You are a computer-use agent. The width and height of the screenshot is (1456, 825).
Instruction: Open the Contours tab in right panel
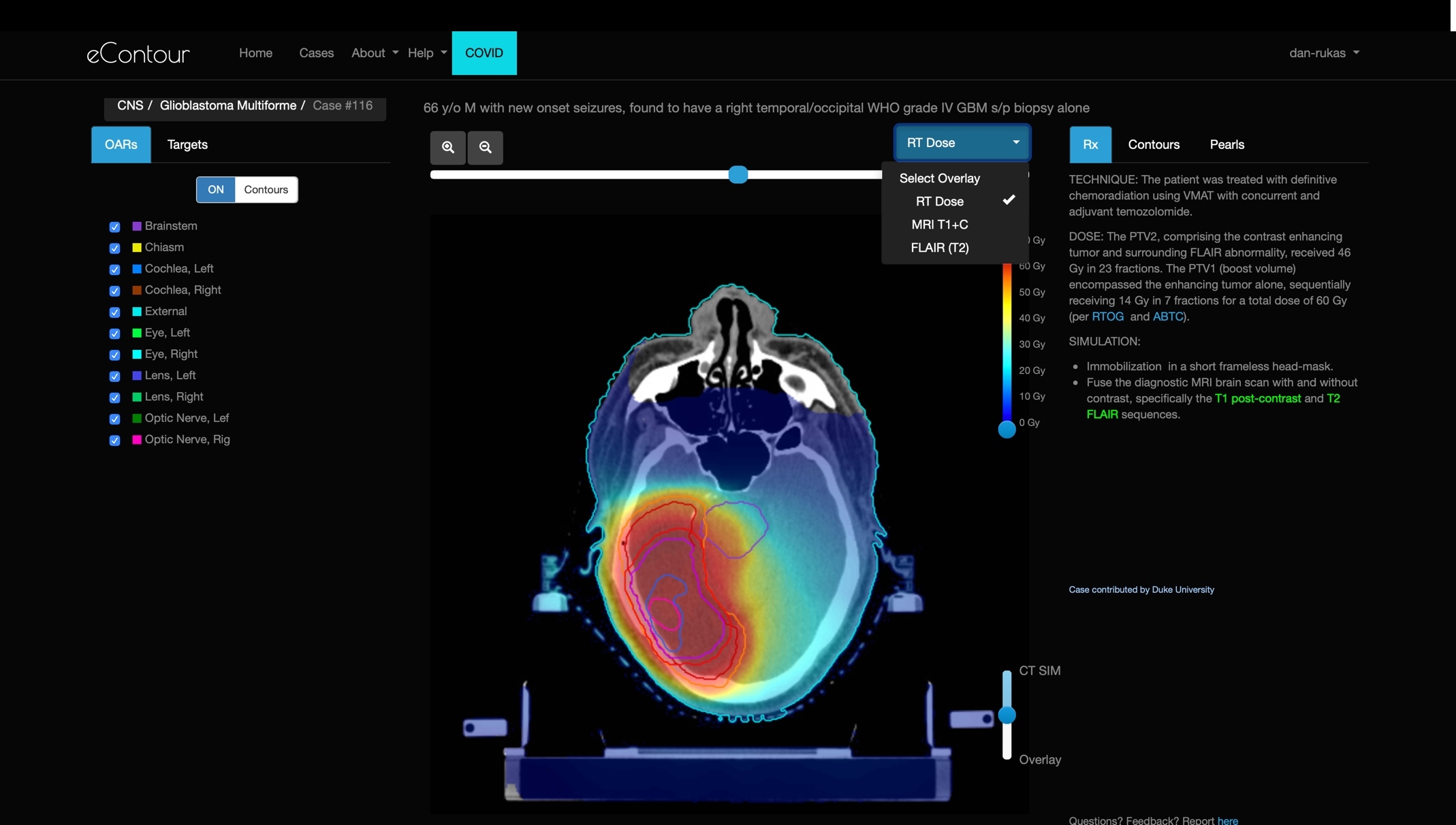(x=1154, y=144)
